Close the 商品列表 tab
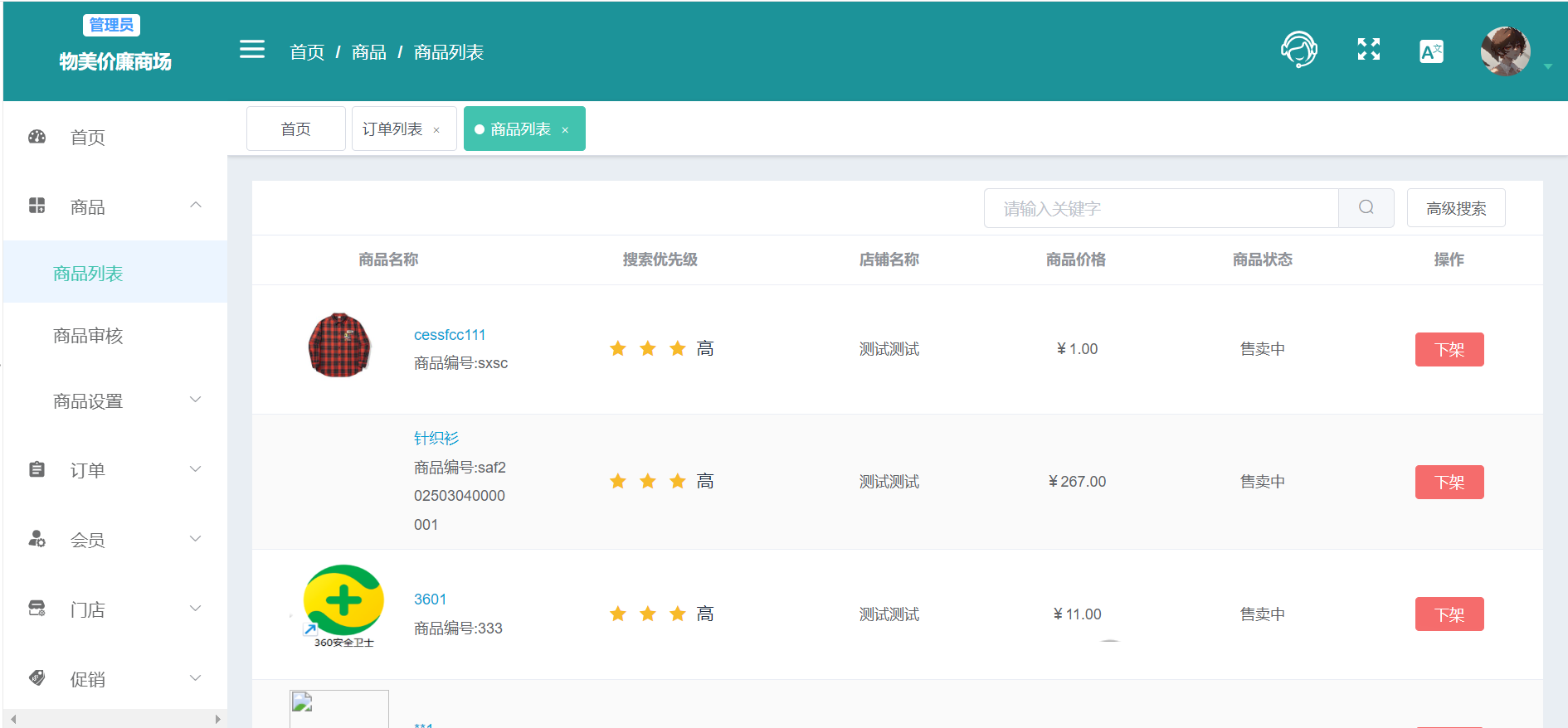Screen dimensions: 1568x728 [565, 130]
